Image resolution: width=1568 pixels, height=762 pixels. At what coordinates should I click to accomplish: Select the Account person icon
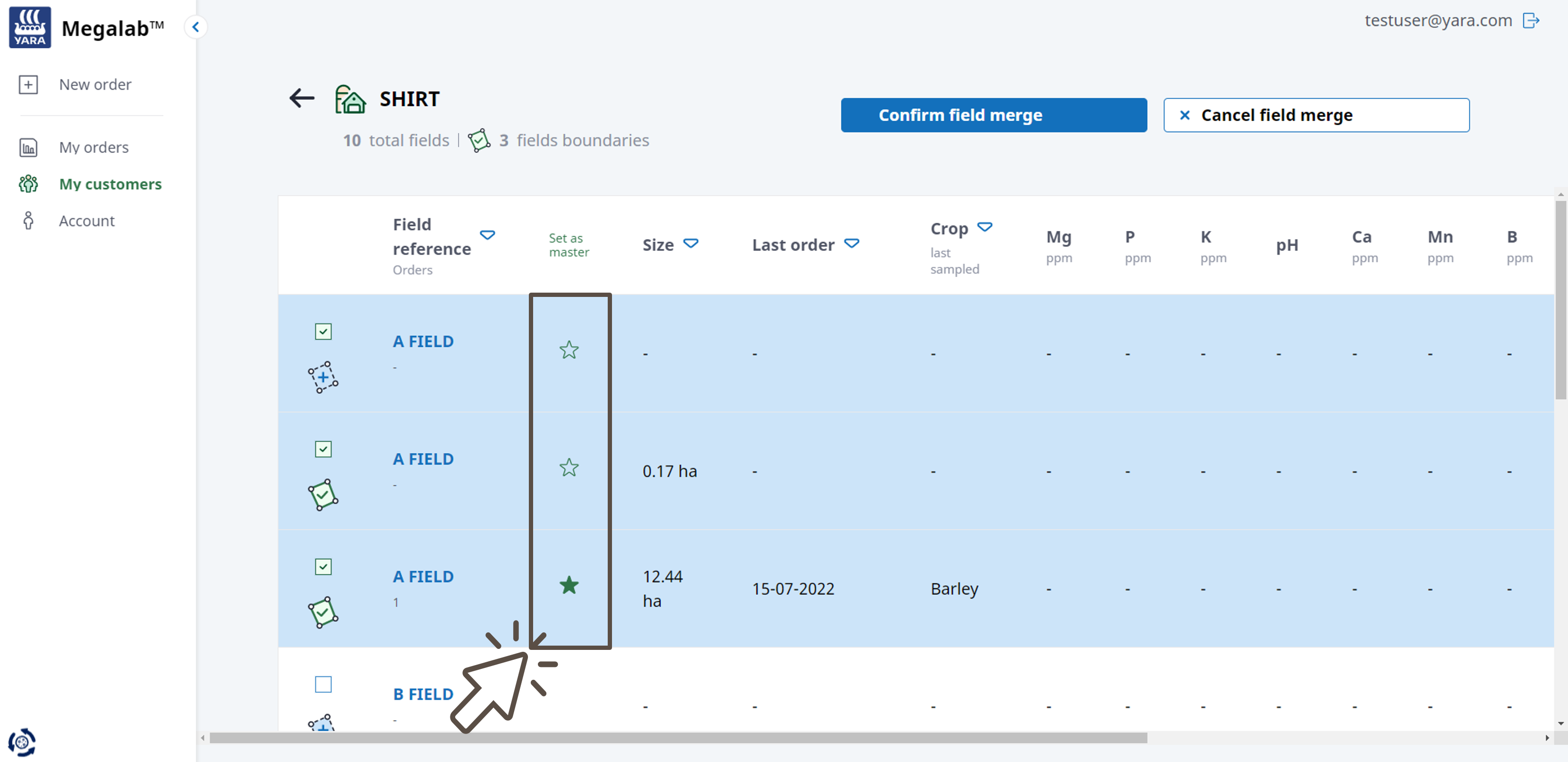29,220
